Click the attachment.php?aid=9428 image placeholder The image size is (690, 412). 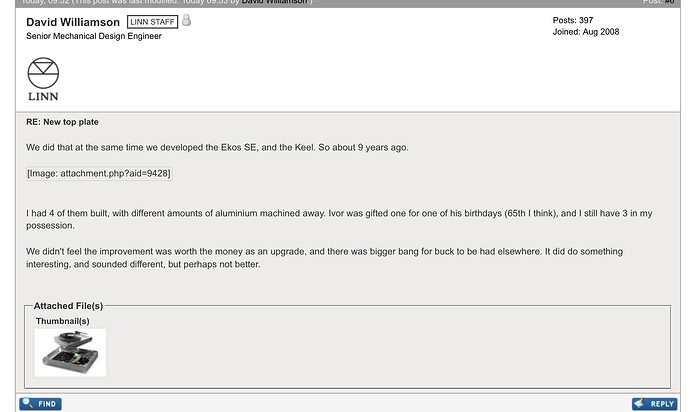pyautogui.click(x=99, y=173)
